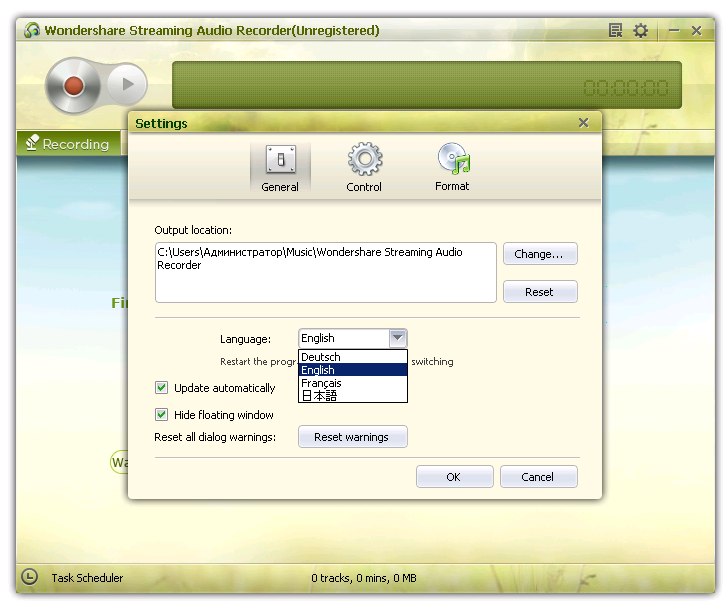The height and width of the screenshot is (611, 728).
Task: Click the Format tab label
Action: (452, 186)
